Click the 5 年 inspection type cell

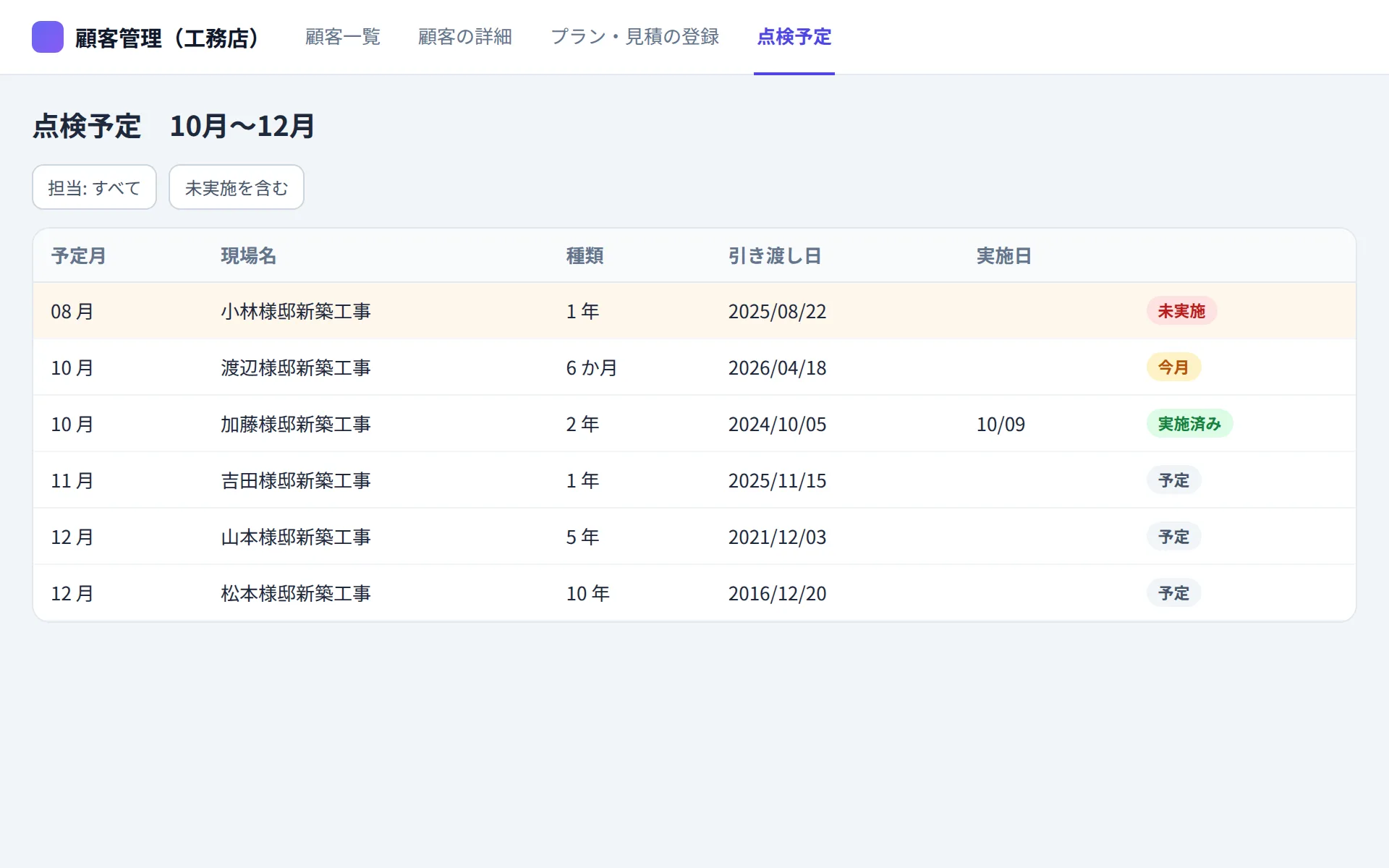[582, 537]
